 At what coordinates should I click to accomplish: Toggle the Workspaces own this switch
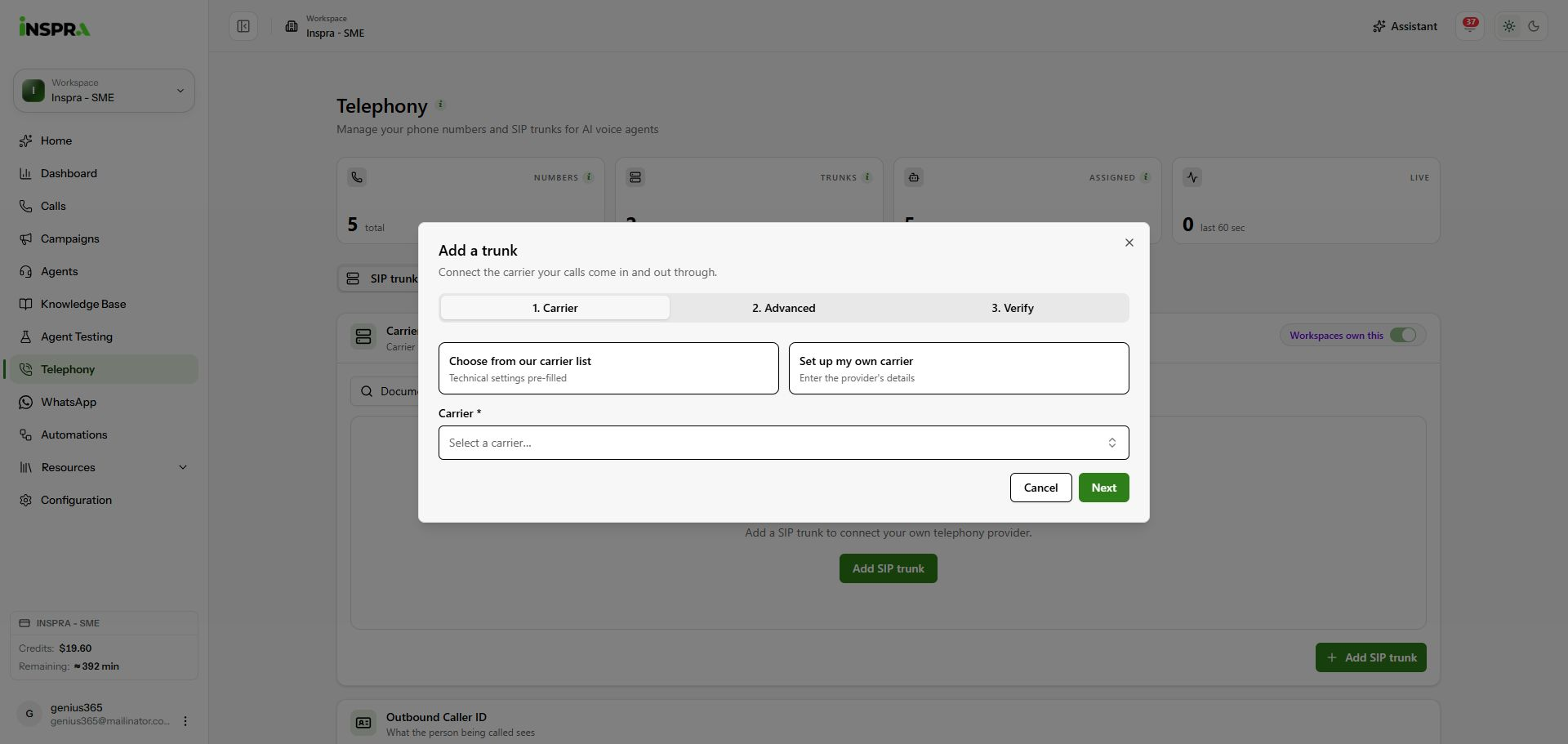click(x=1403, y=335)
